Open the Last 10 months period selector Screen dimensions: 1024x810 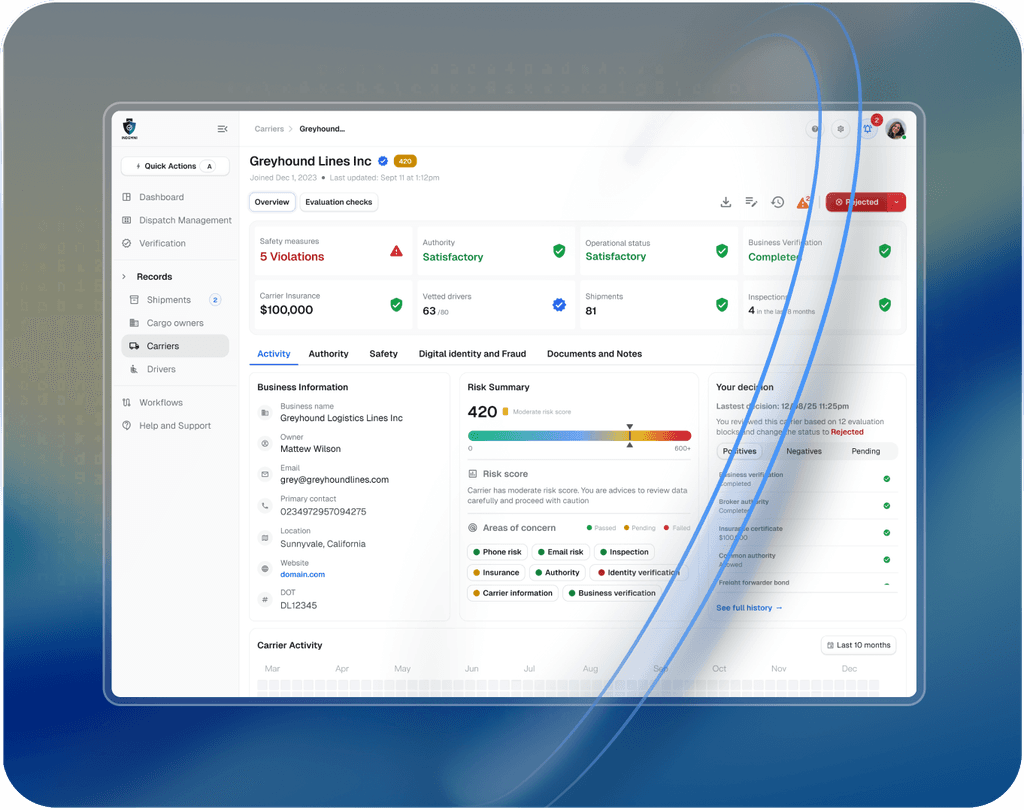point(857,645)
